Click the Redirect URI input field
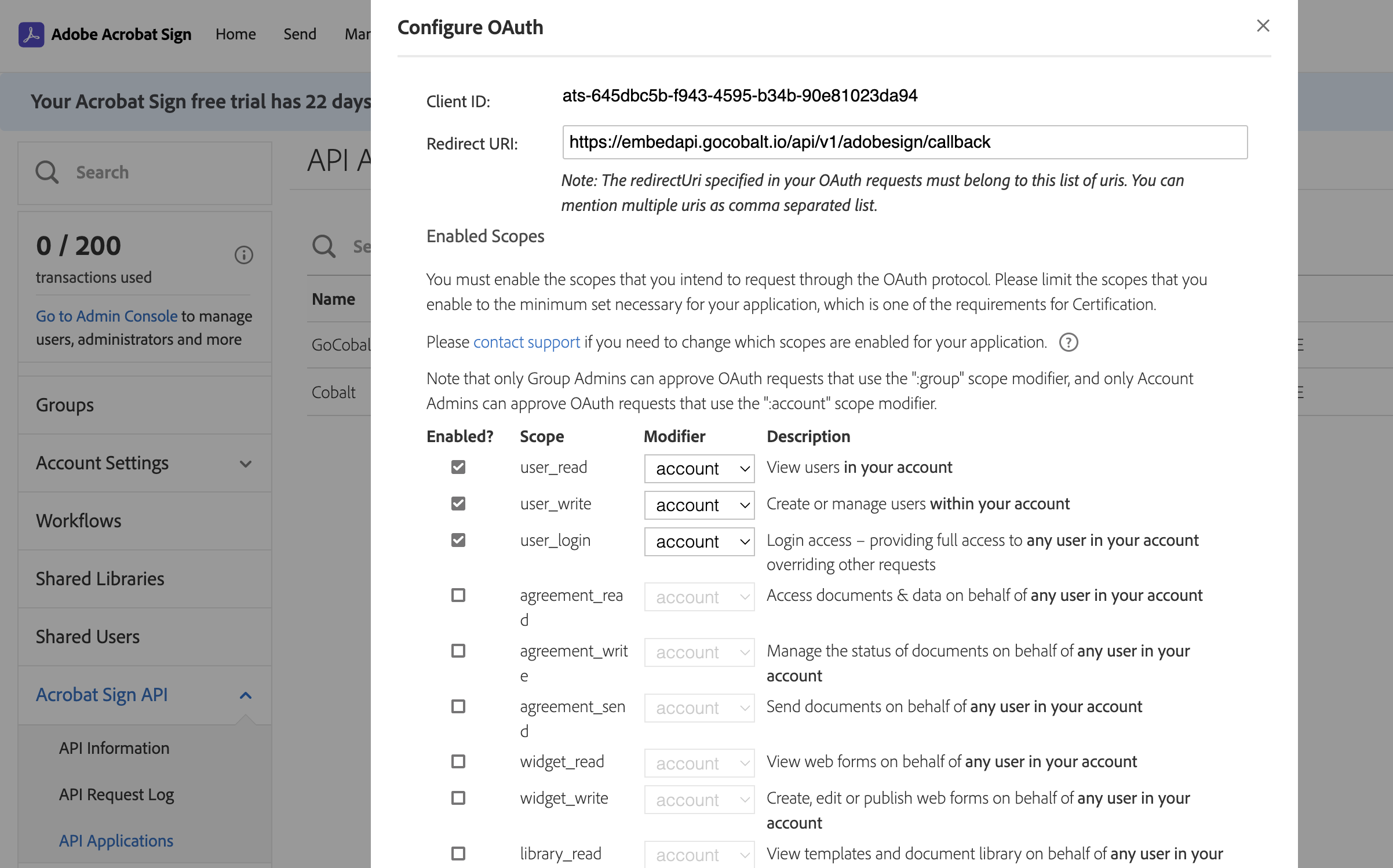 click(904, 142)
